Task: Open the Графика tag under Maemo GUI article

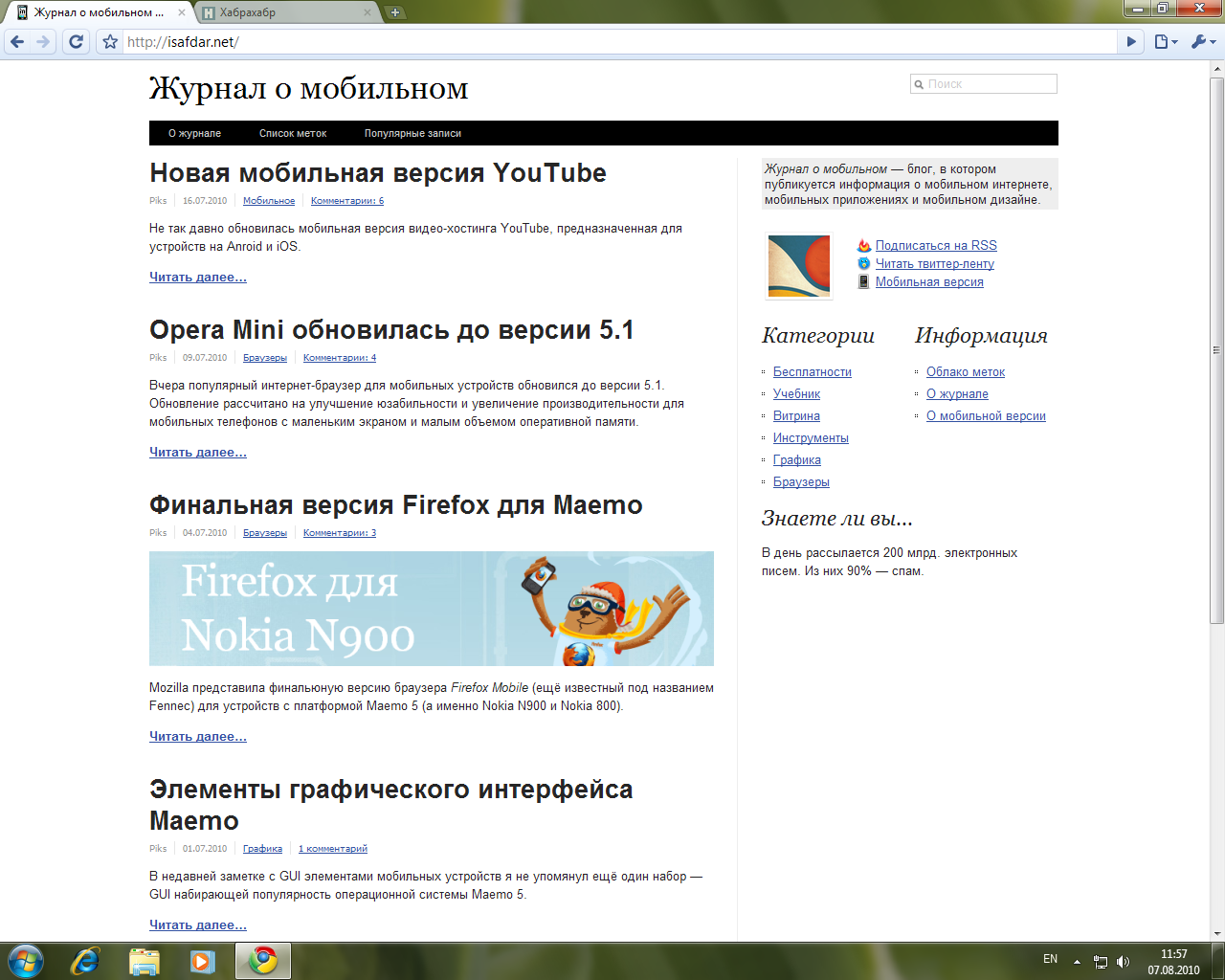Action: (262, 849)
